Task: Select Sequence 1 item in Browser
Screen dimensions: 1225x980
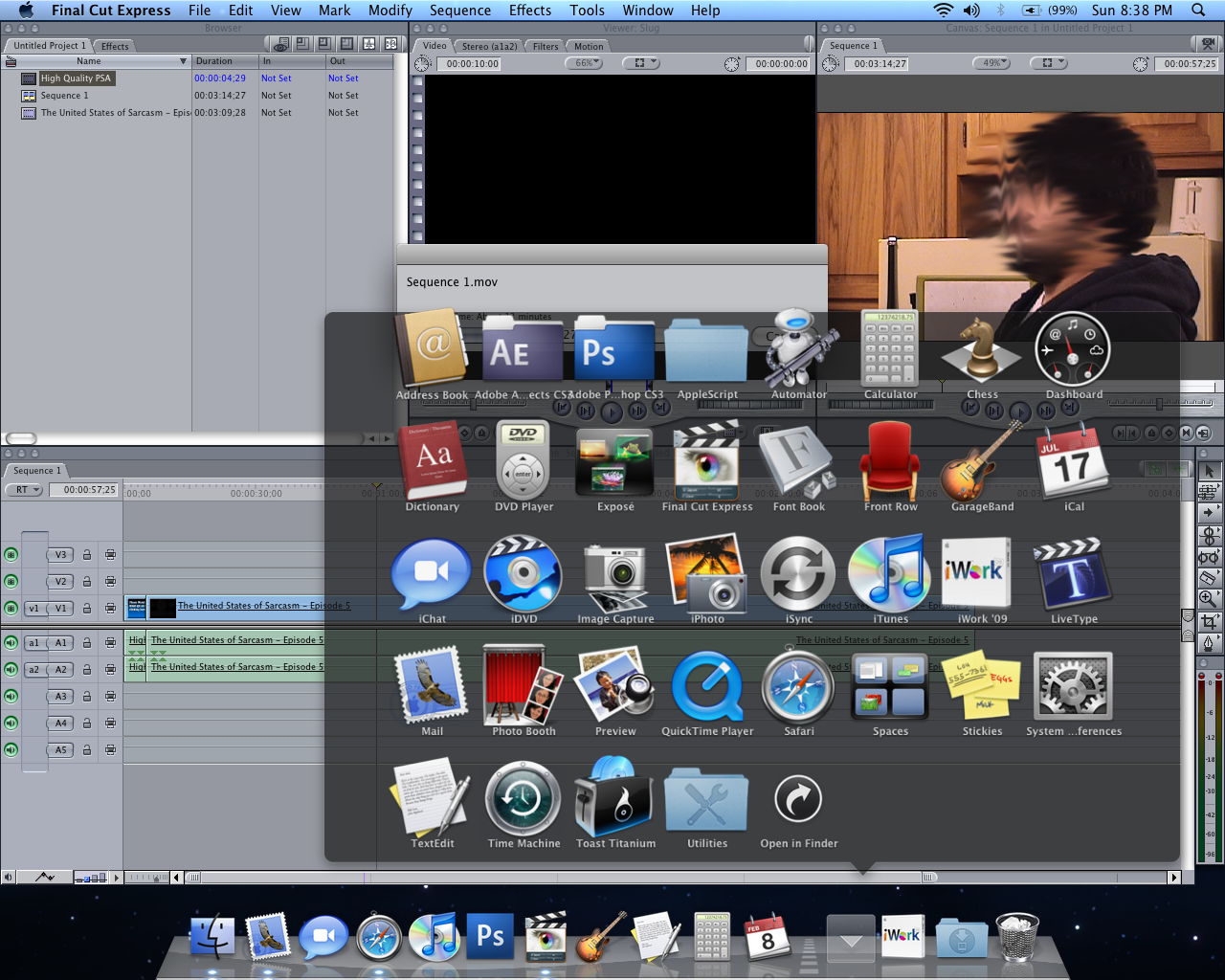Action: click(x=64, y=96)
